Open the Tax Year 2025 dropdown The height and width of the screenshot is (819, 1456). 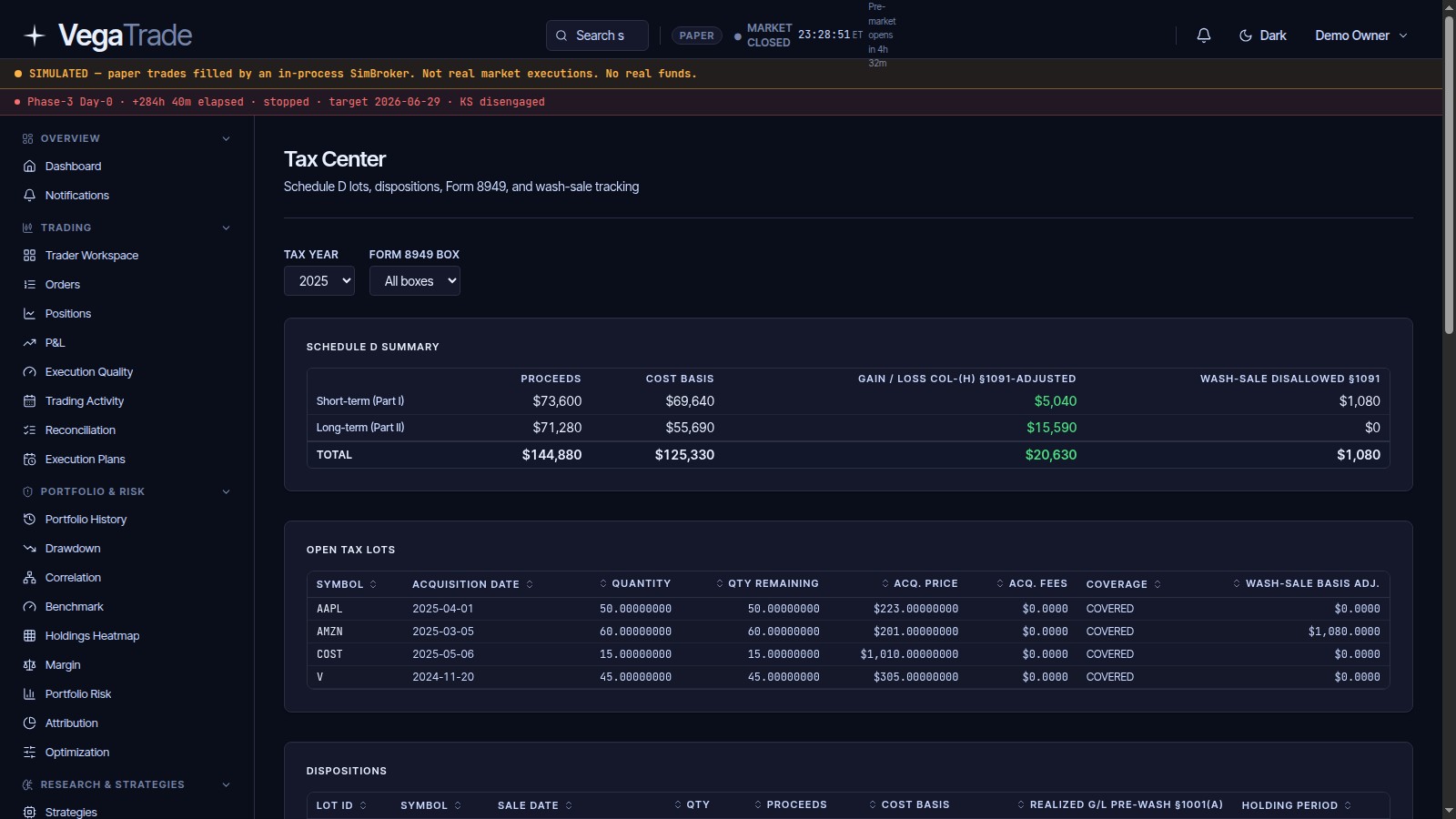[x=318, y=281]
